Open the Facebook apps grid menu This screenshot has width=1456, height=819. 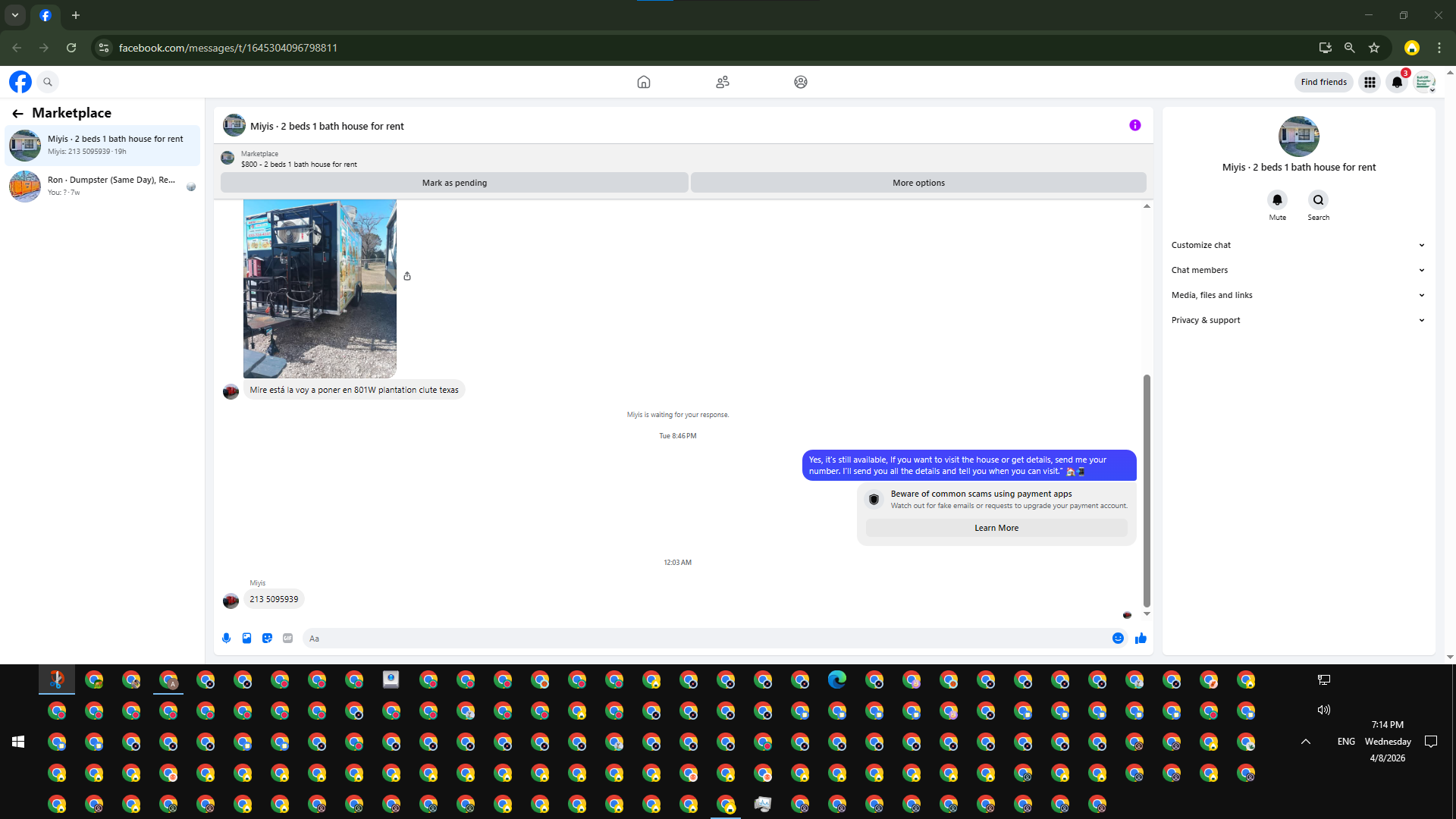coord(1370,82)
